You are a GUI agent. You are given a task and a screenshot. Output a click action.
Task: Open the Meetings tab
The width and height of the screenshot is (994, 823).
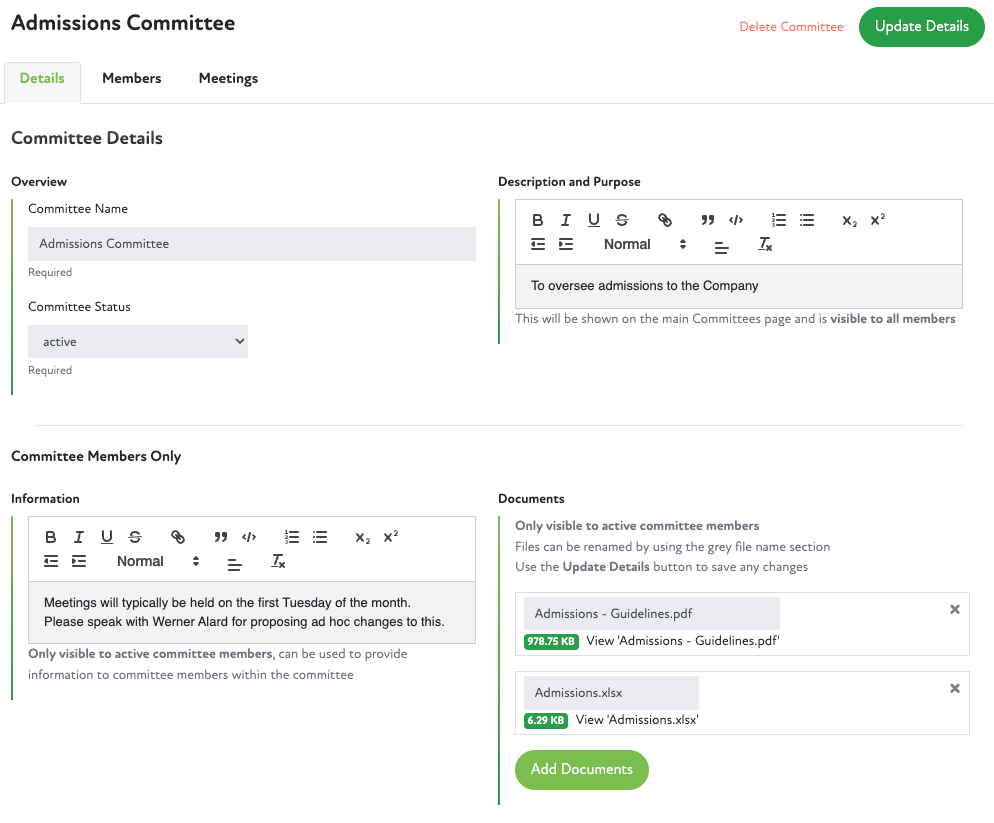(228, 78)
